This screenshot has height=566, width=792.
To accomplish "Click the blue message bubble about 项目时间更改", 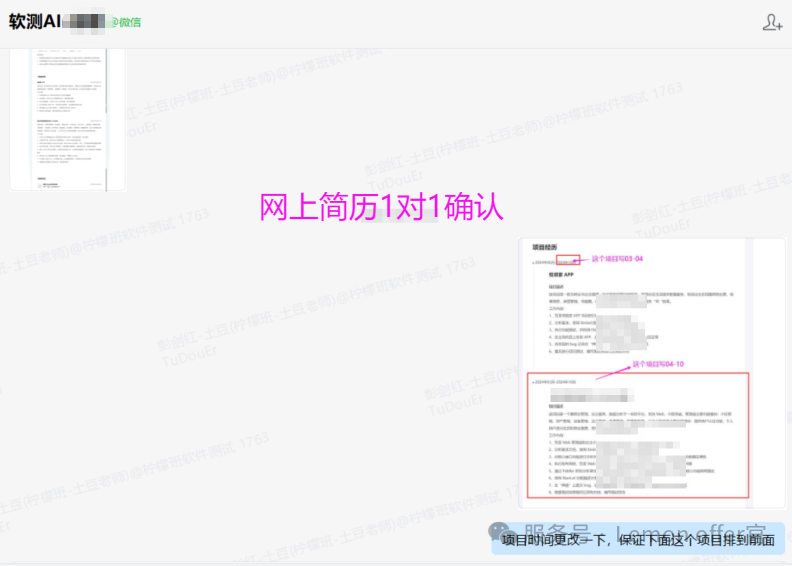I will click(x=637, y=540).
